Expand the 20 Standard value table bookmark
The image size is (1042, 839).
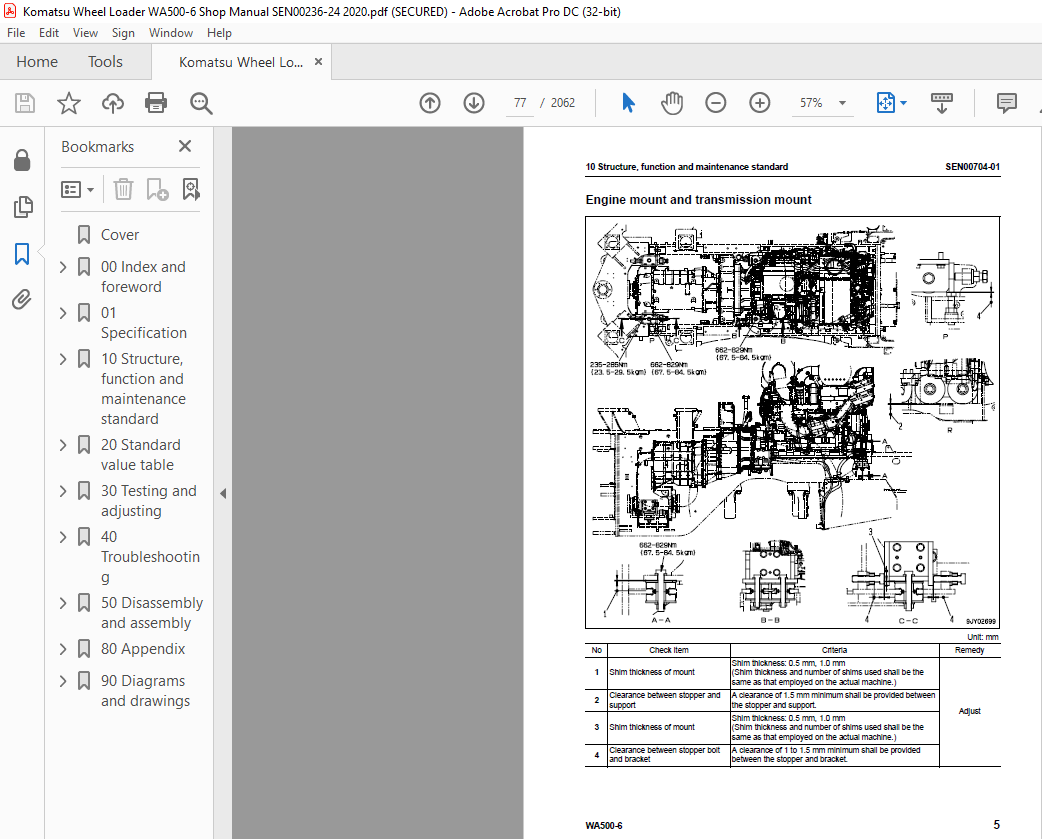coord(63,445)
